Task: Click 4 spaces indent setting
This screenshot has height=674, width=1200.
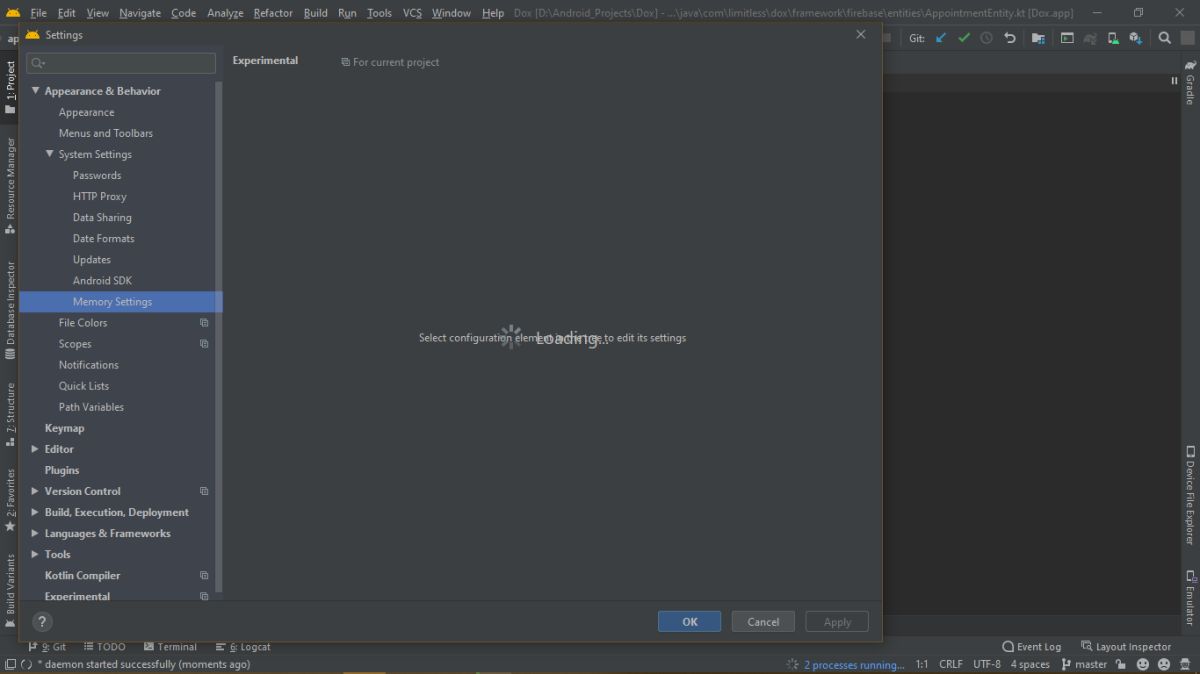Action: click(1030, 664)
